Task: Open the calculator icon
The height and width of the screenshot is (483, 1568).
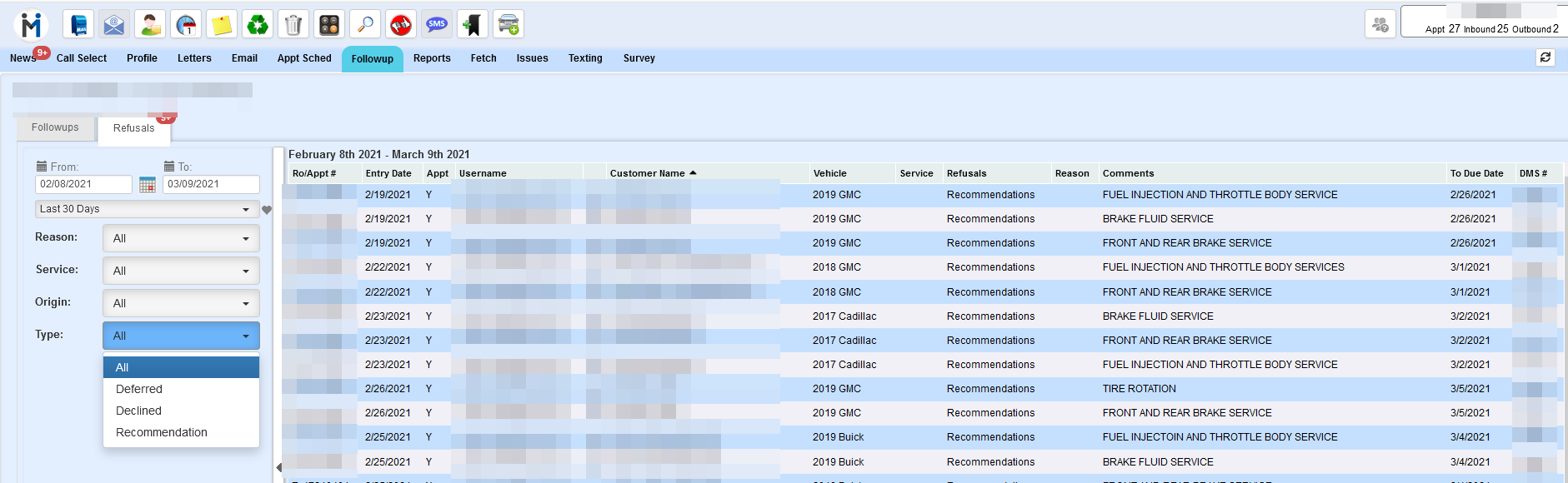Action: coord(329,25)
